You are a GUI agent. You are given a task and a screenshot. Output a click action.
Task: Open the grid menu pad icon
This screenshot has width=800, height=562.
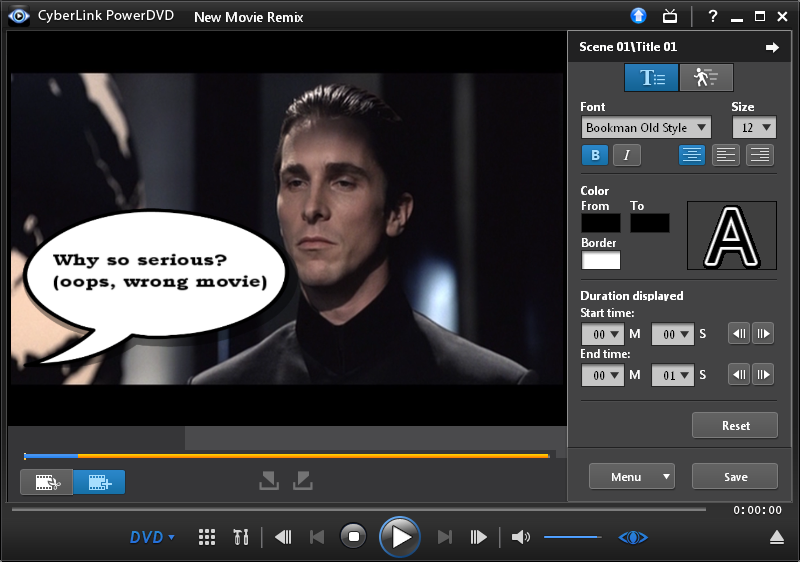207,538
